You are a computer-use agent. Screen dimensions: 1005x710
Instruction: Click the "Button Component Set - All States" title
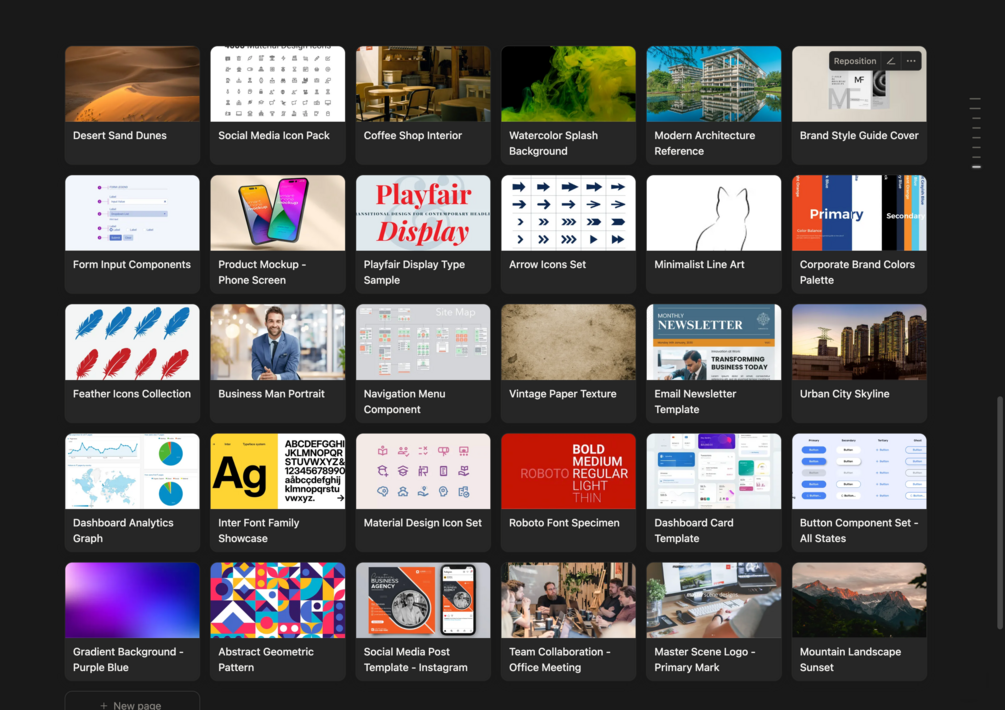click(859, 531)
